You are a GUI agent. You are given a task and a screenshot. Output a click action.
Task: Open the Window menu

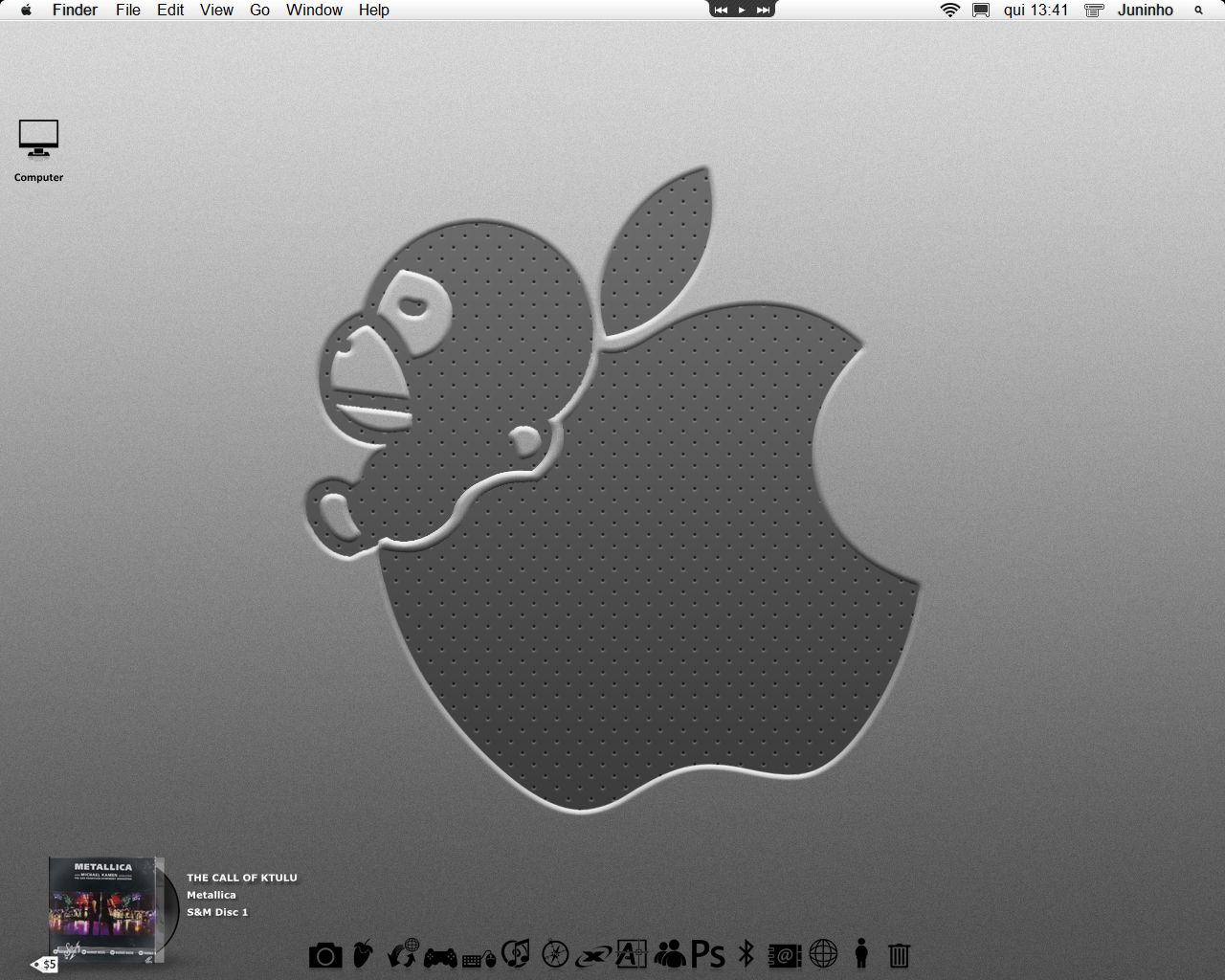click(x=314, y=10)
